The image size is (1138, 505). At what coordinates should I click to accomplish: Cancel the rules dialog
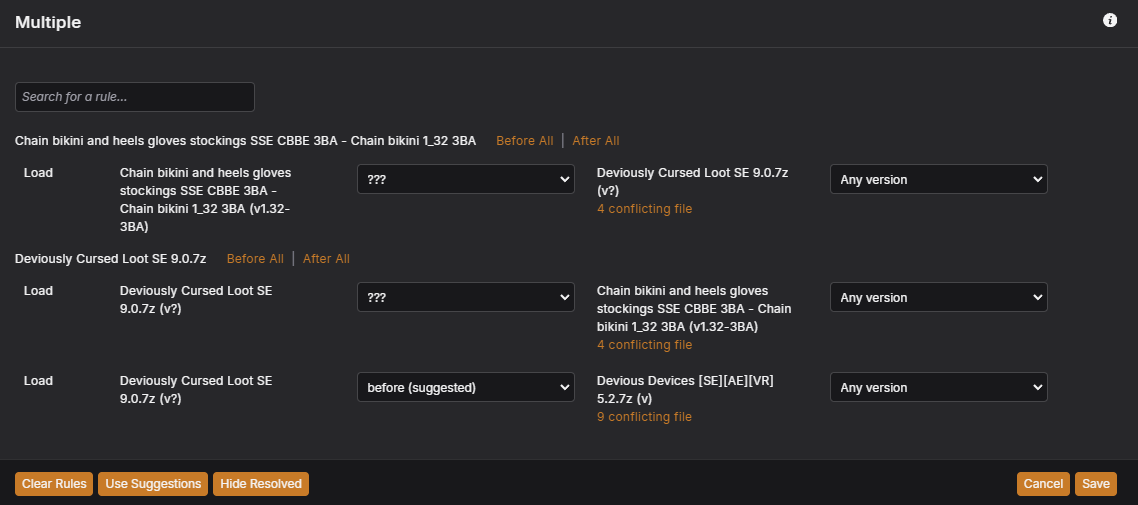click(1044, 484)
